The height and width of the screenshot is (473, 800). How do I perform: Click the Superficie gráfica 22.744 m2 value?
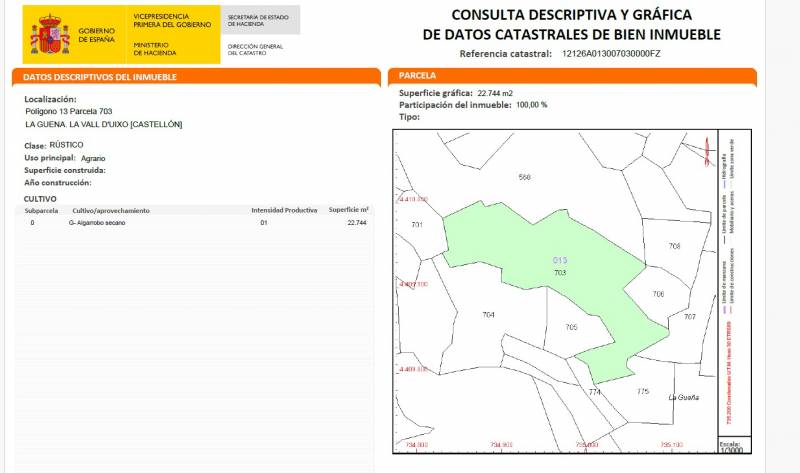tap(495, 93)
